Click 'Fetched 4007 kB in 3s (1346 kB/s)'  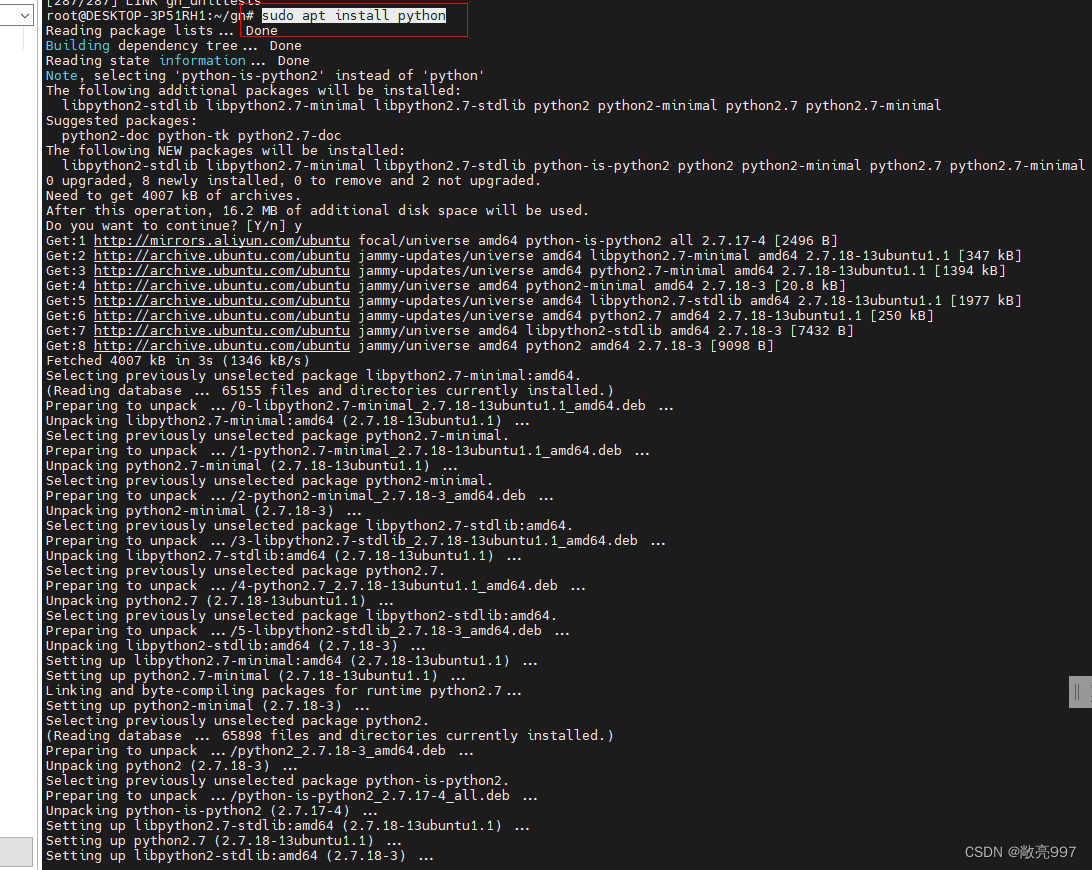pos(178,361)
